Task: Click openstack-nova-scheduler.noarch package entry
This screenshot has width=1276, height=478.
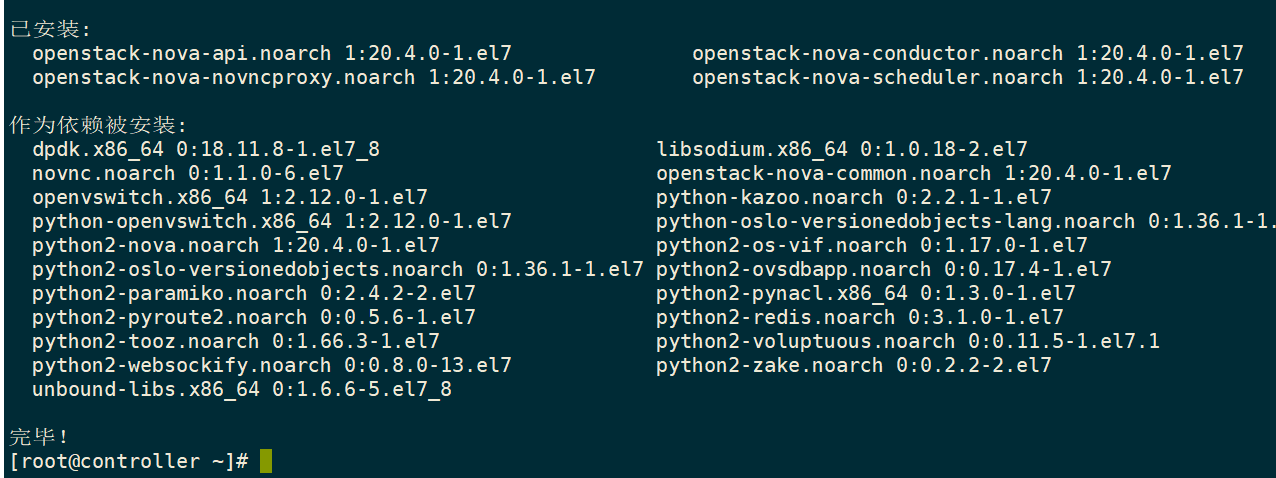Action: (968, 77)
